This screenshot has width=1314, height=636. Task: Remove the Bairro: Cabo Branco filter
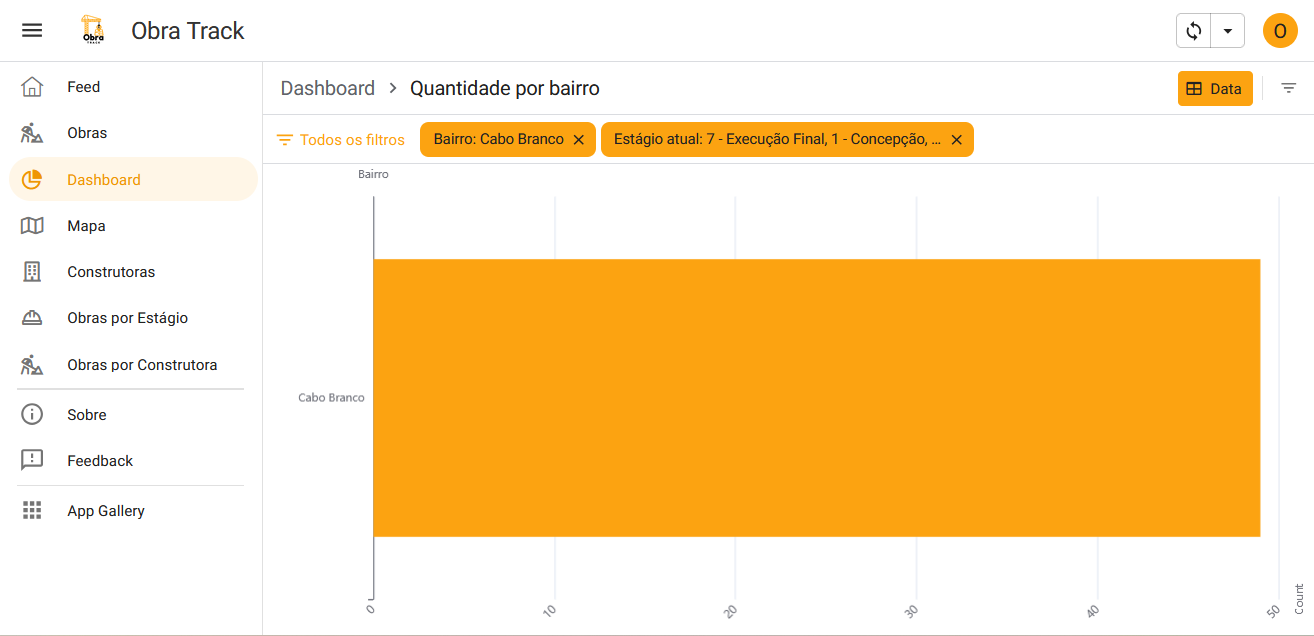click(578, 140)
